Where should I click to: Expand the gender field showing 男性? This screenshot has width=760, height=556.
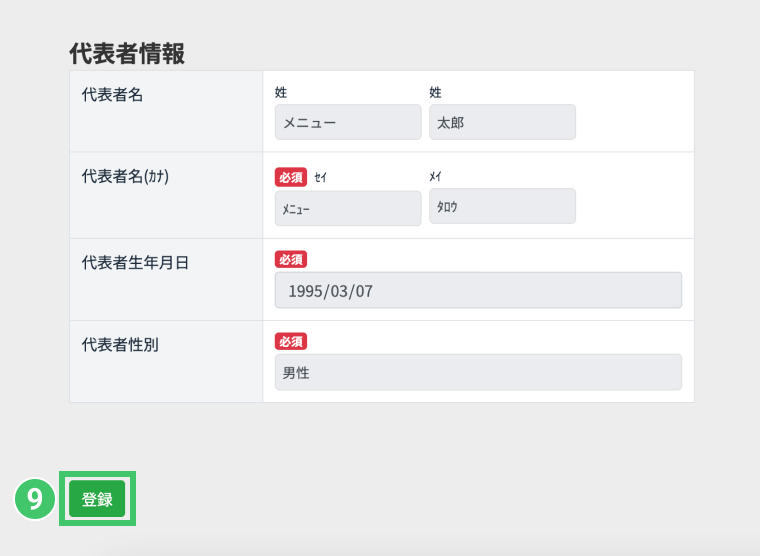pos(478,372)
